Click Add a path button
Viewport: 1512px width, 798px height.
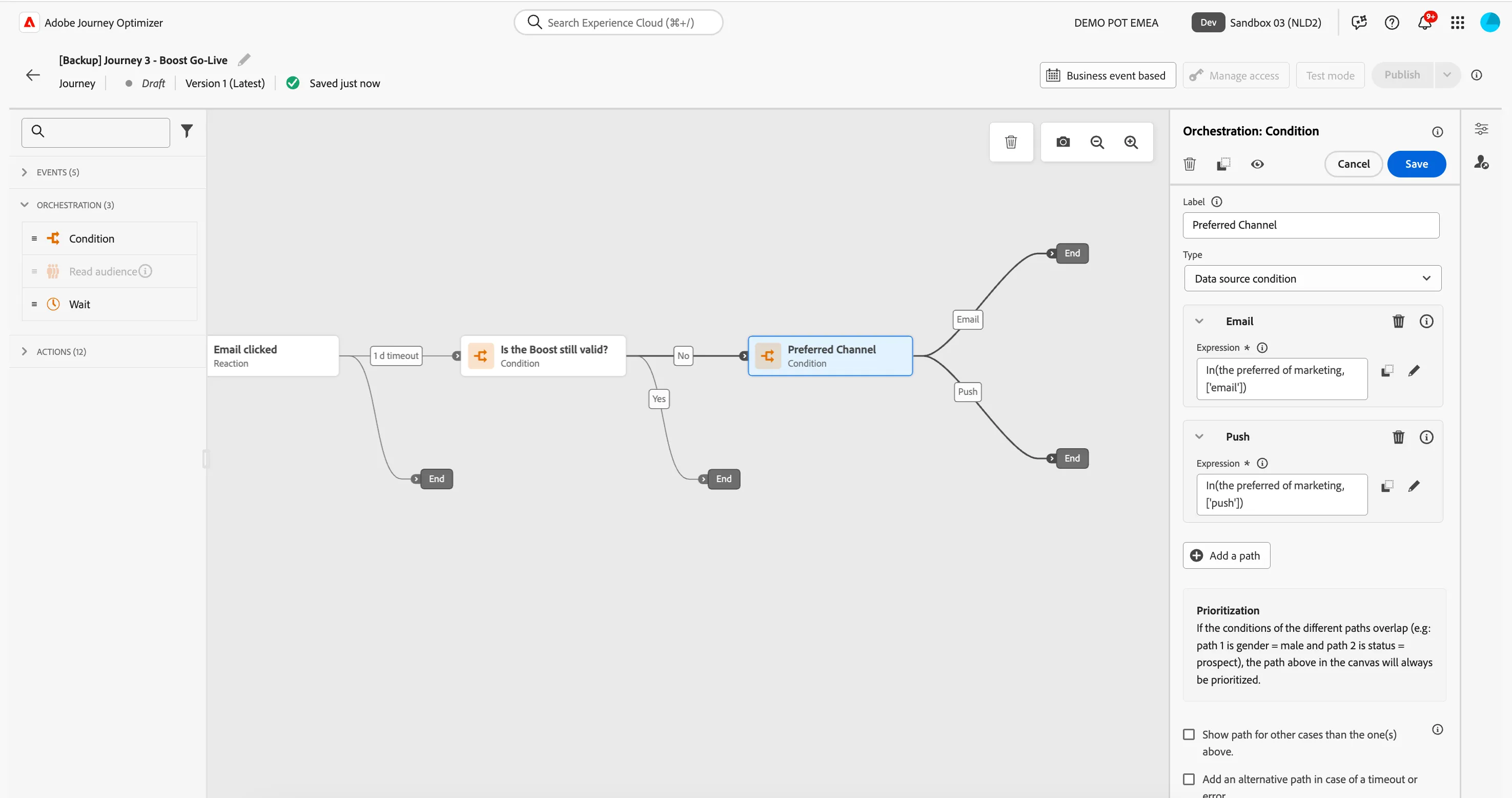pos(1226,555)
